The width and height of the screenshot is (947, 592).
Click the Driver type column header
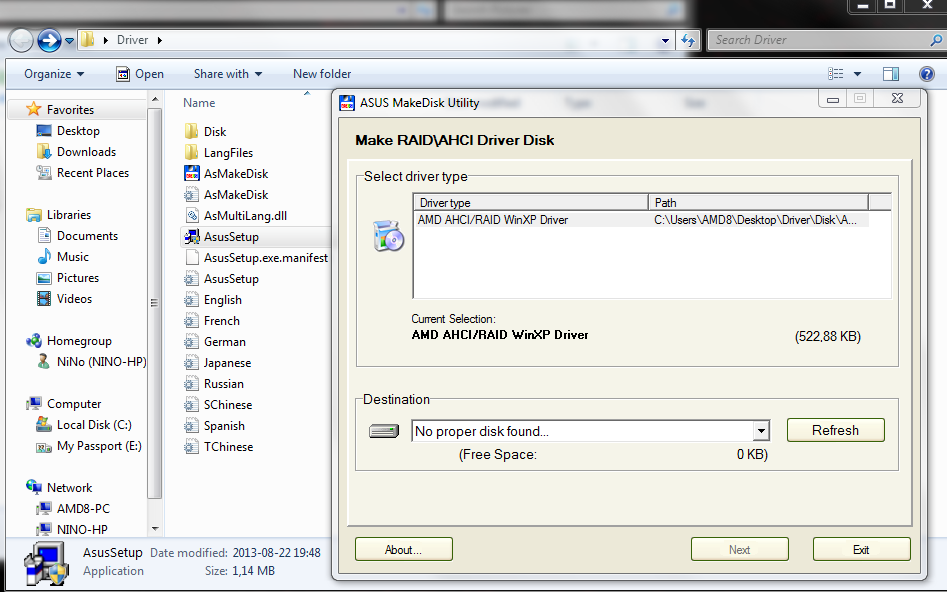click(x=530, y=202)
